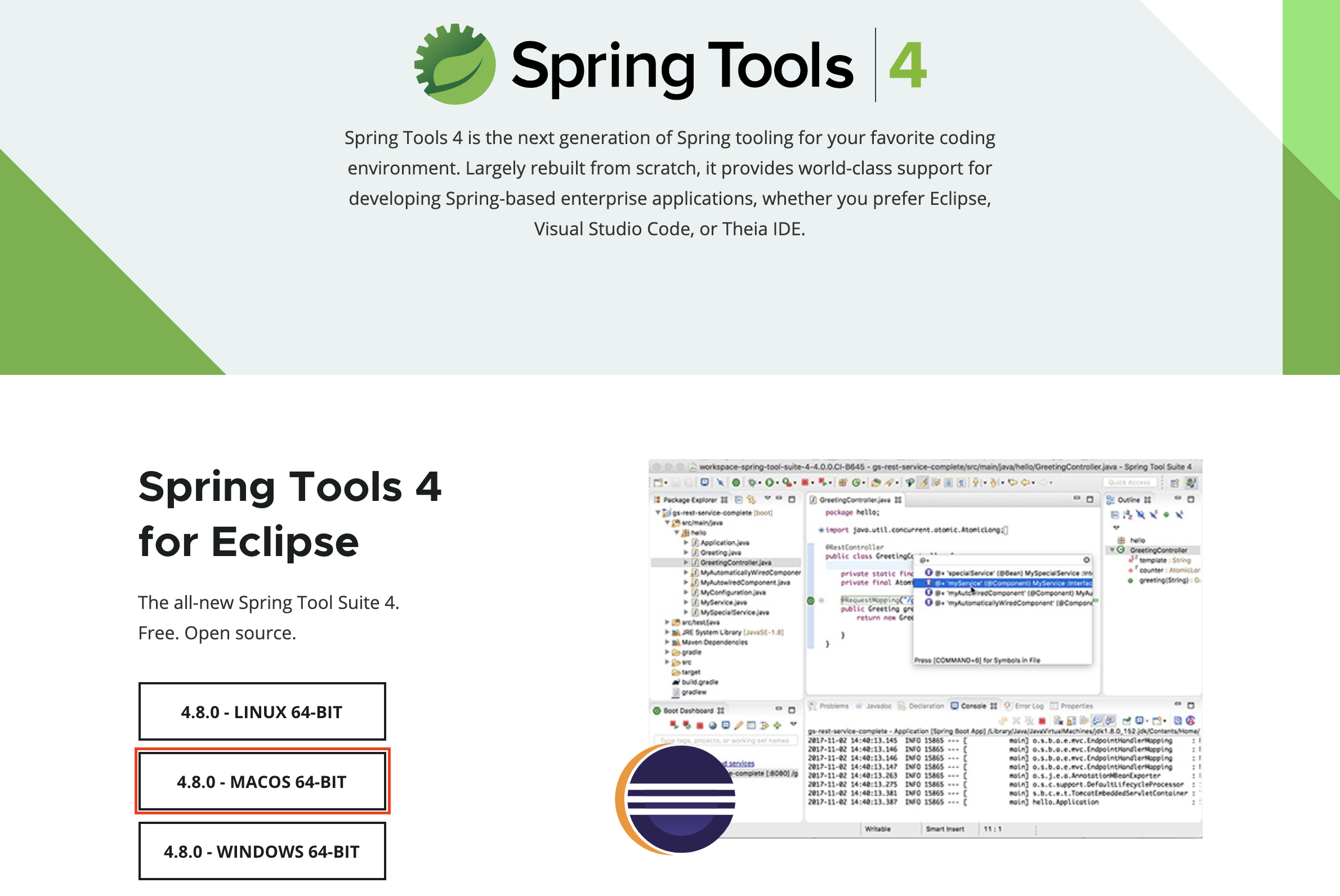The image size is (1340, 896).
Task: Click the pencil edit icon in Boot Dashboard
Action: pos(739,725)
